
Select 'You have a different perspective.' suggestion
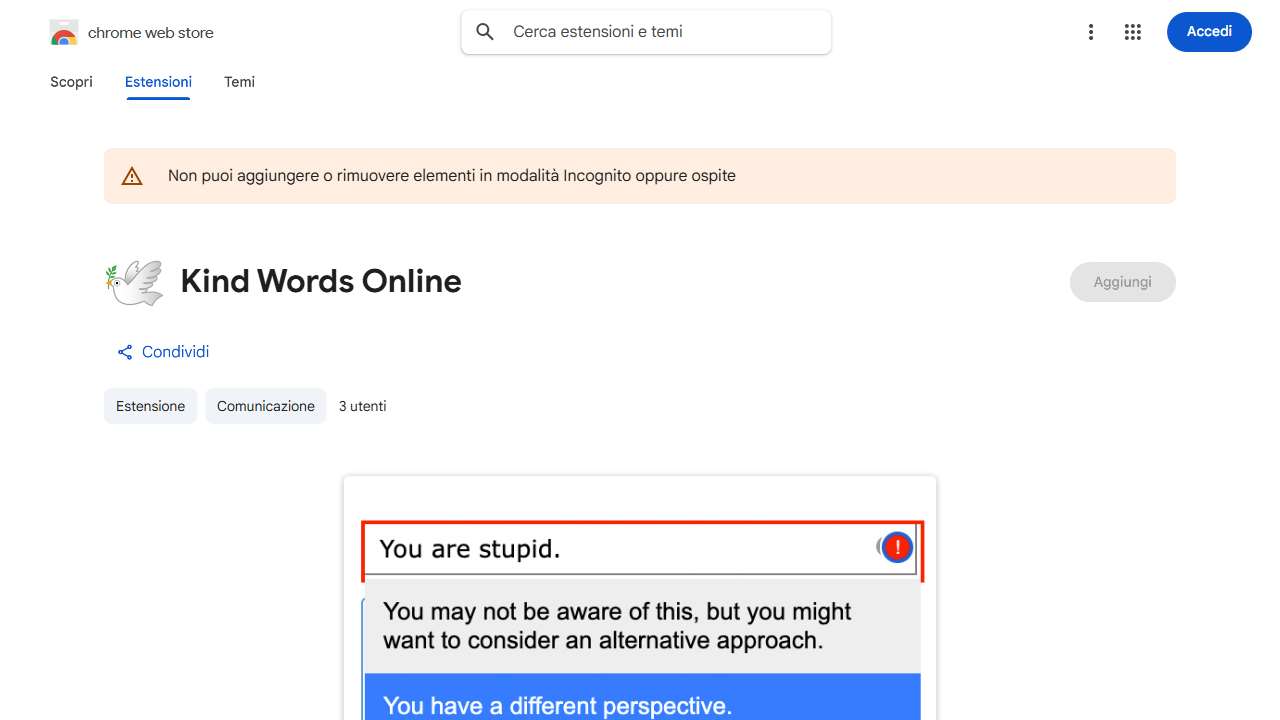pos(642,702)
